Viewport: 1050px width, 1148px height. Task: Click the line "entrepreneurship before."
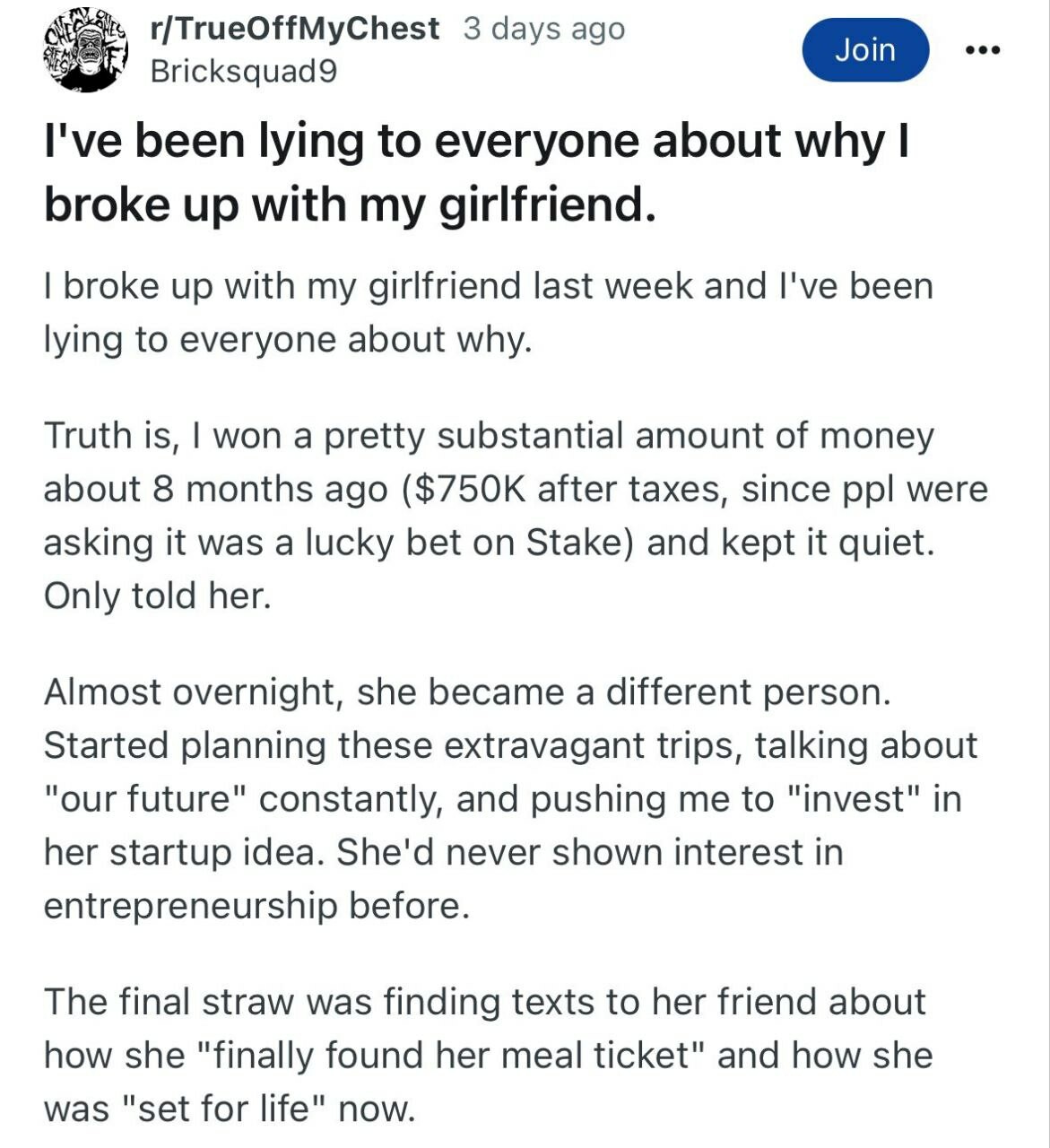tap(256, 906)
